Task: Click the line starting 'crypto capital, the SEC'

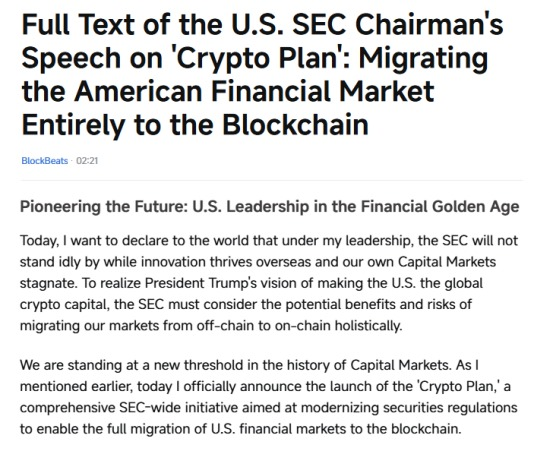Action: tap(246, 305)
